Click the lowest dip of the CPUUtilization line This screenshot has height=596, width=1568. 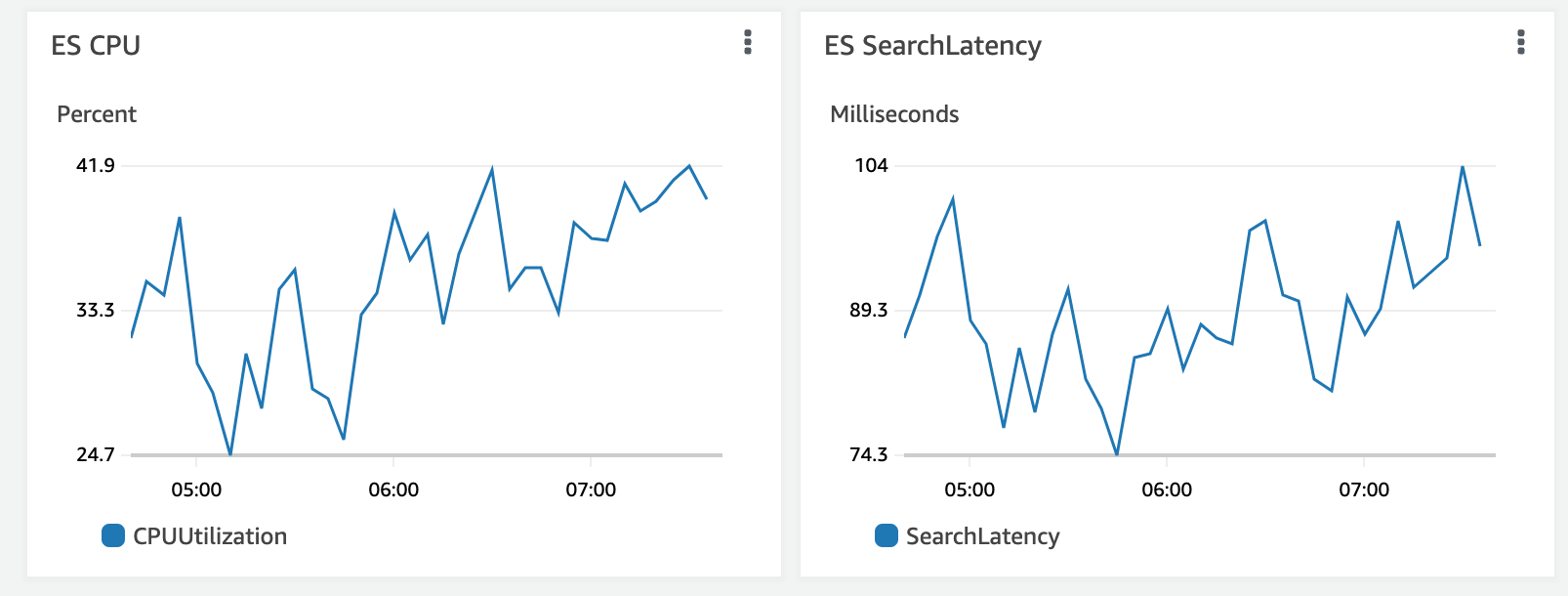click(230, 453)
